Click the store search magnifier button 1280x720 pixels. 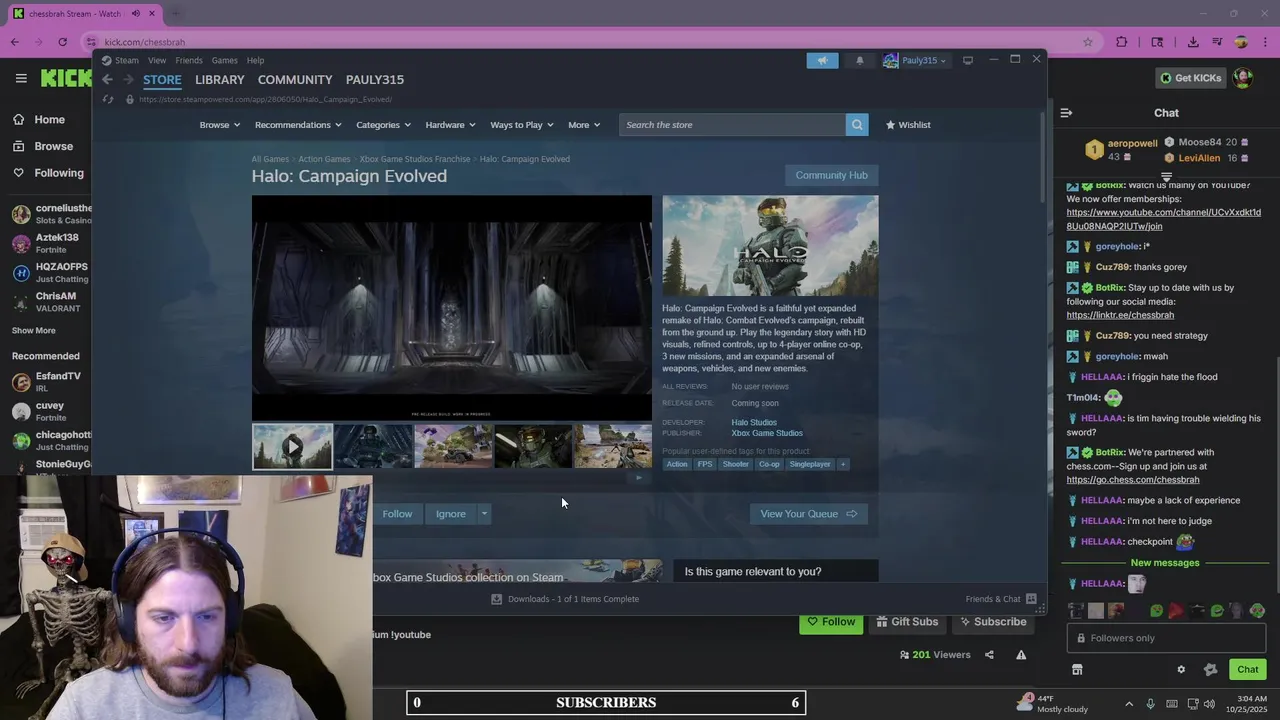coord(856,125)
